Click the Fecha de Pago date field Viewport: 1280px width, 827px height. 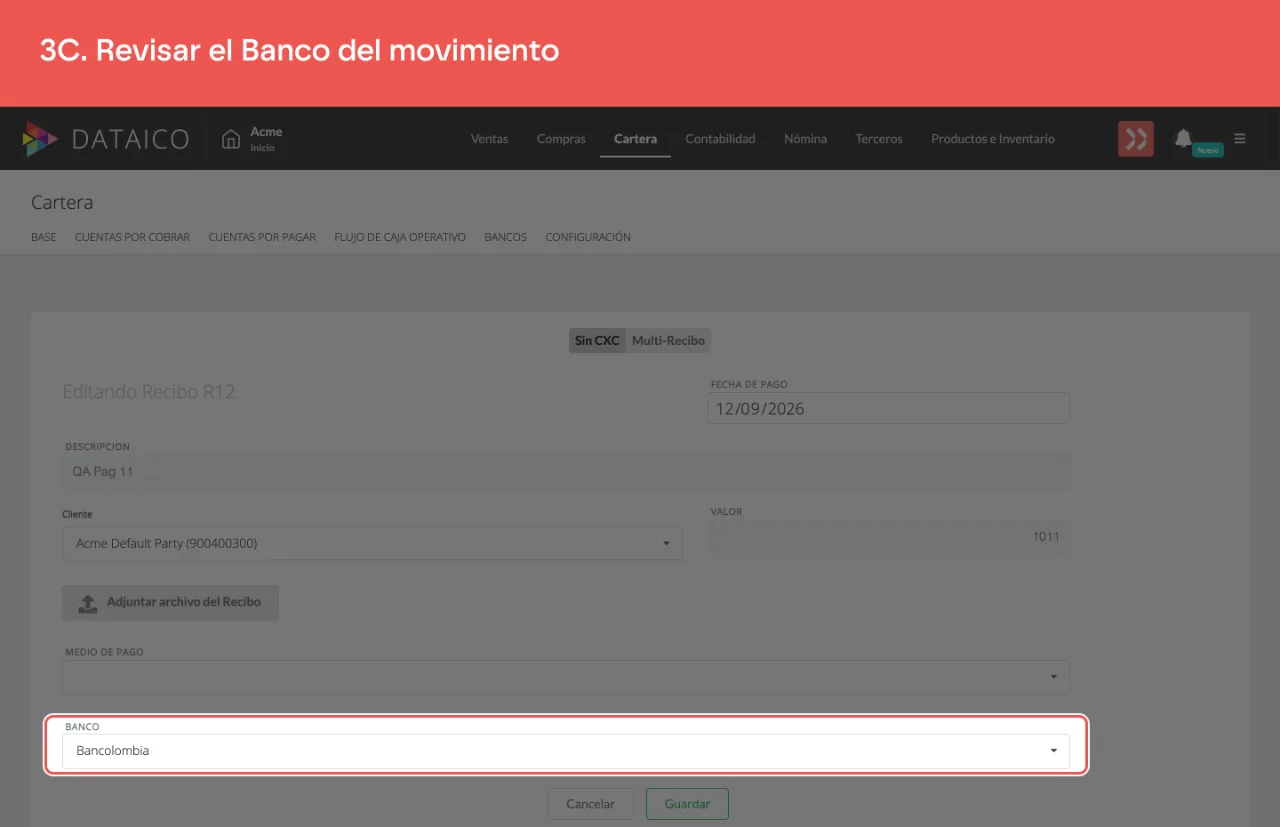coord(888,408)
